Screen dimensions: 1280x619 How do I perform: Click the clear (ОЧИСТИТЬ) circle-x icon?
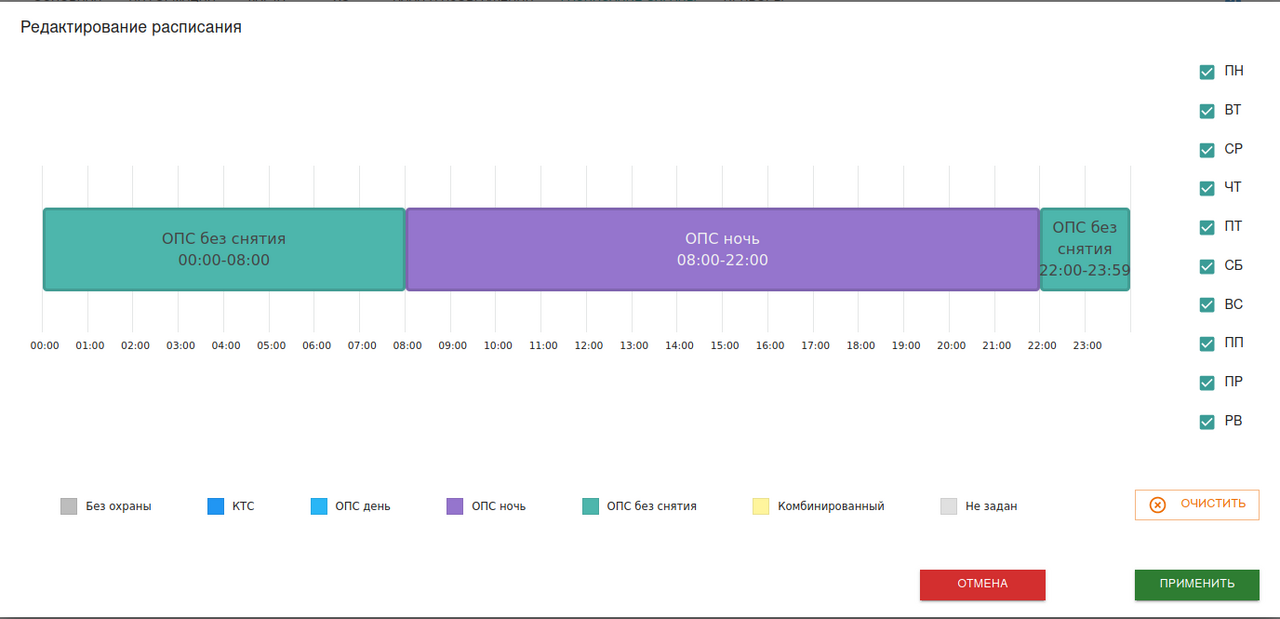click(1158, 505)
